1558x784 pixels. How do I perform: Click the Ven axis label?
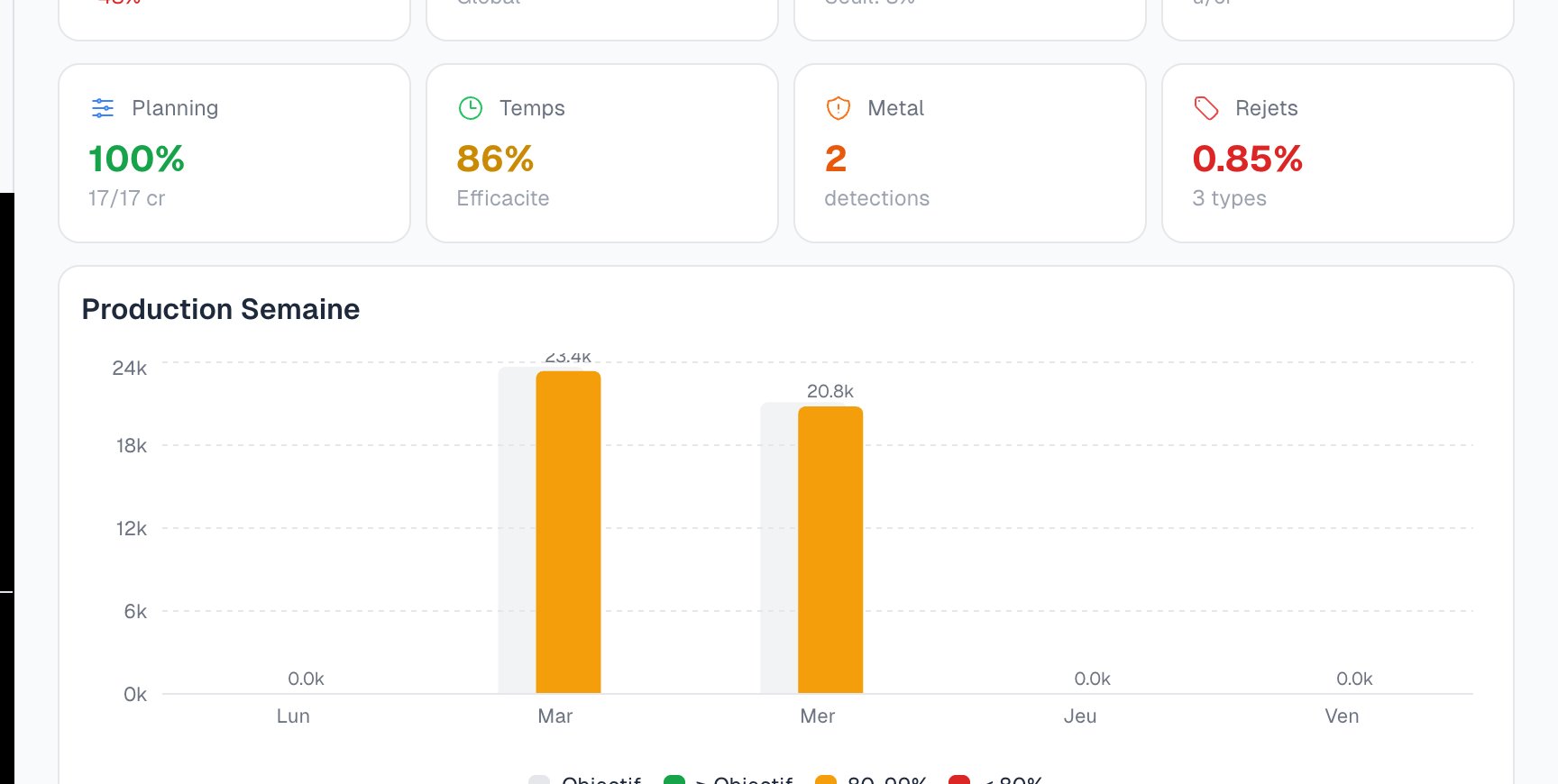[x=1342, y=716]
